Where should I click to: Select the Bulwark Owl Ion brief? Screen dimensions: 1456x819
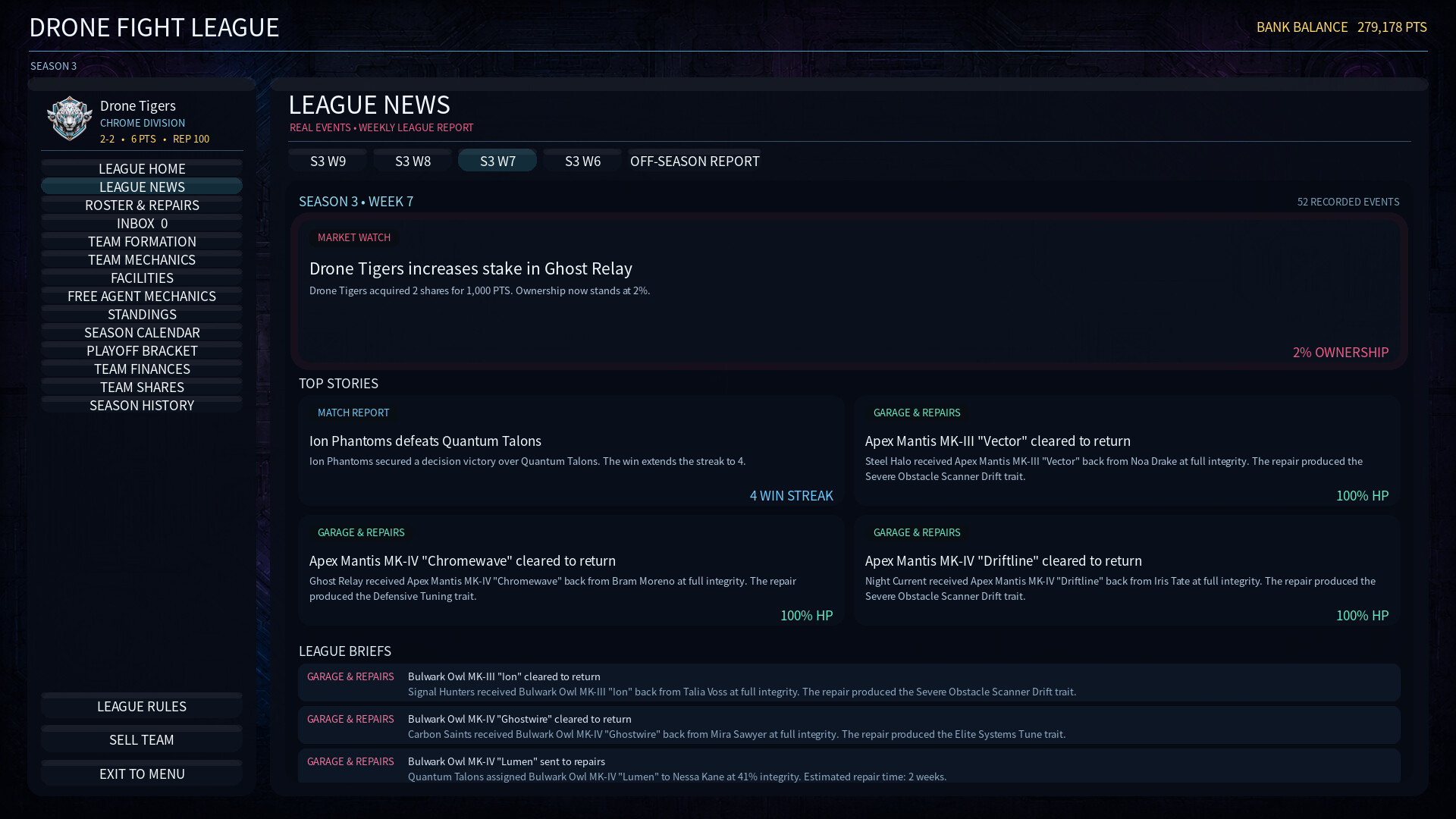pyautogui.click(x=849, y=683)
